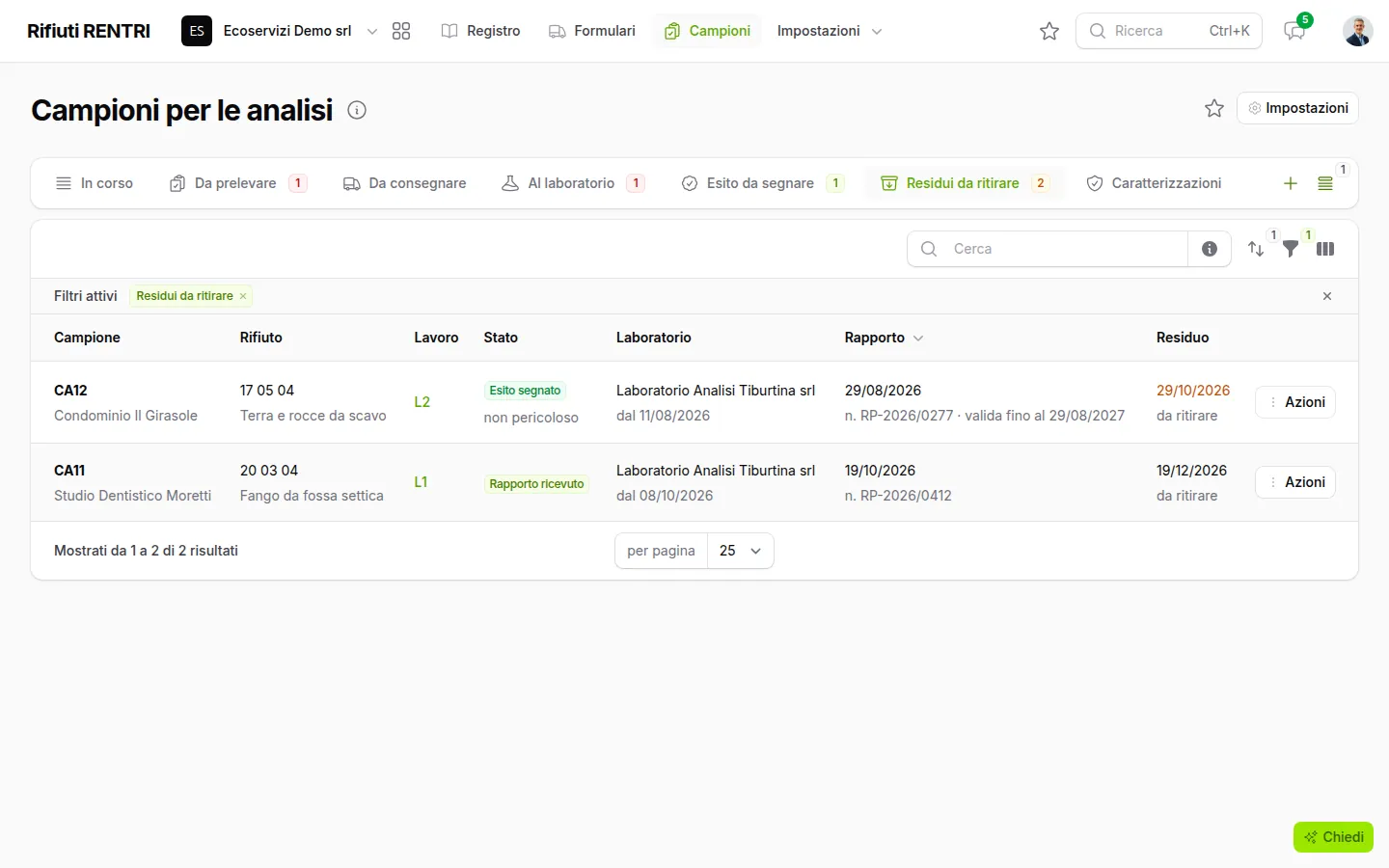The width and height of the screenshot is (1389, 868).
Task: Clear all active filters
Action: click(1327, 296)
